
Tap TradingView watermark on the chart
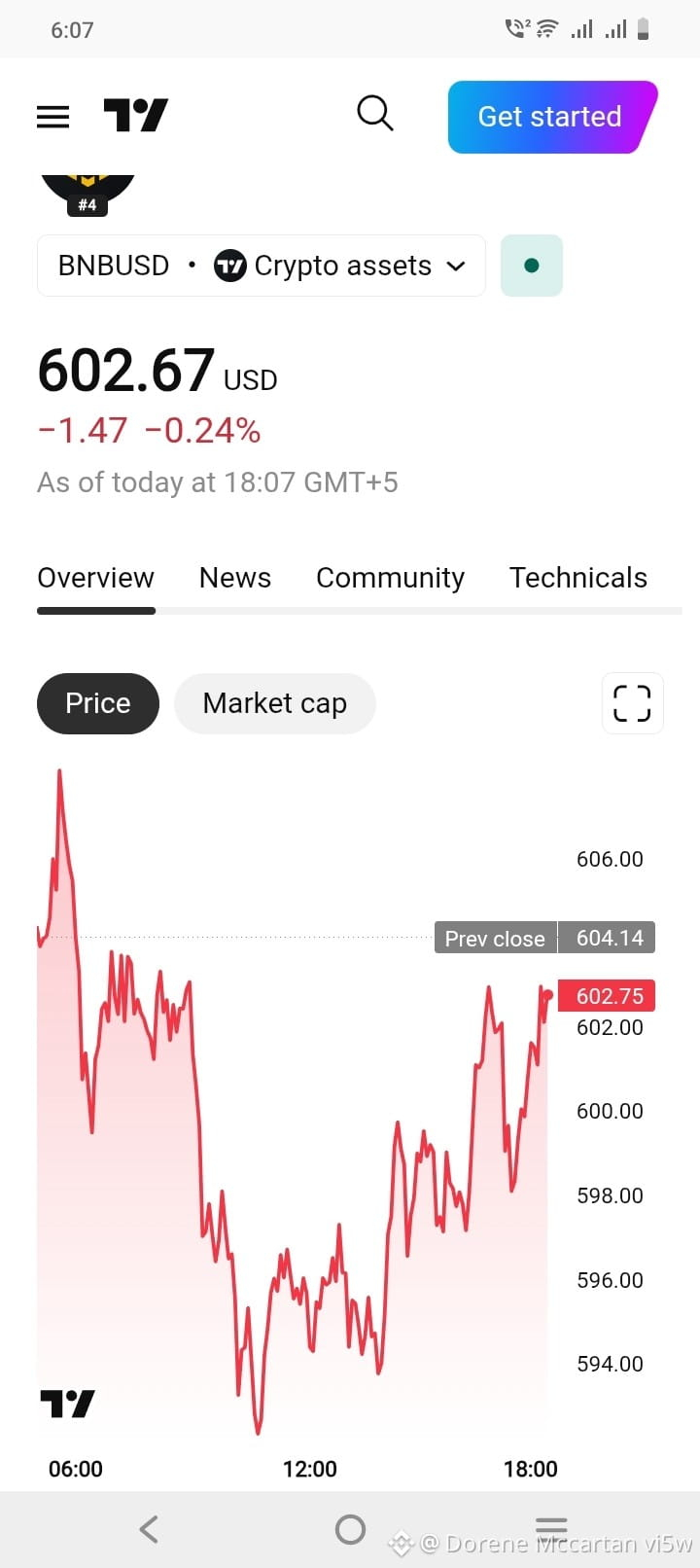pos(68,1404)
